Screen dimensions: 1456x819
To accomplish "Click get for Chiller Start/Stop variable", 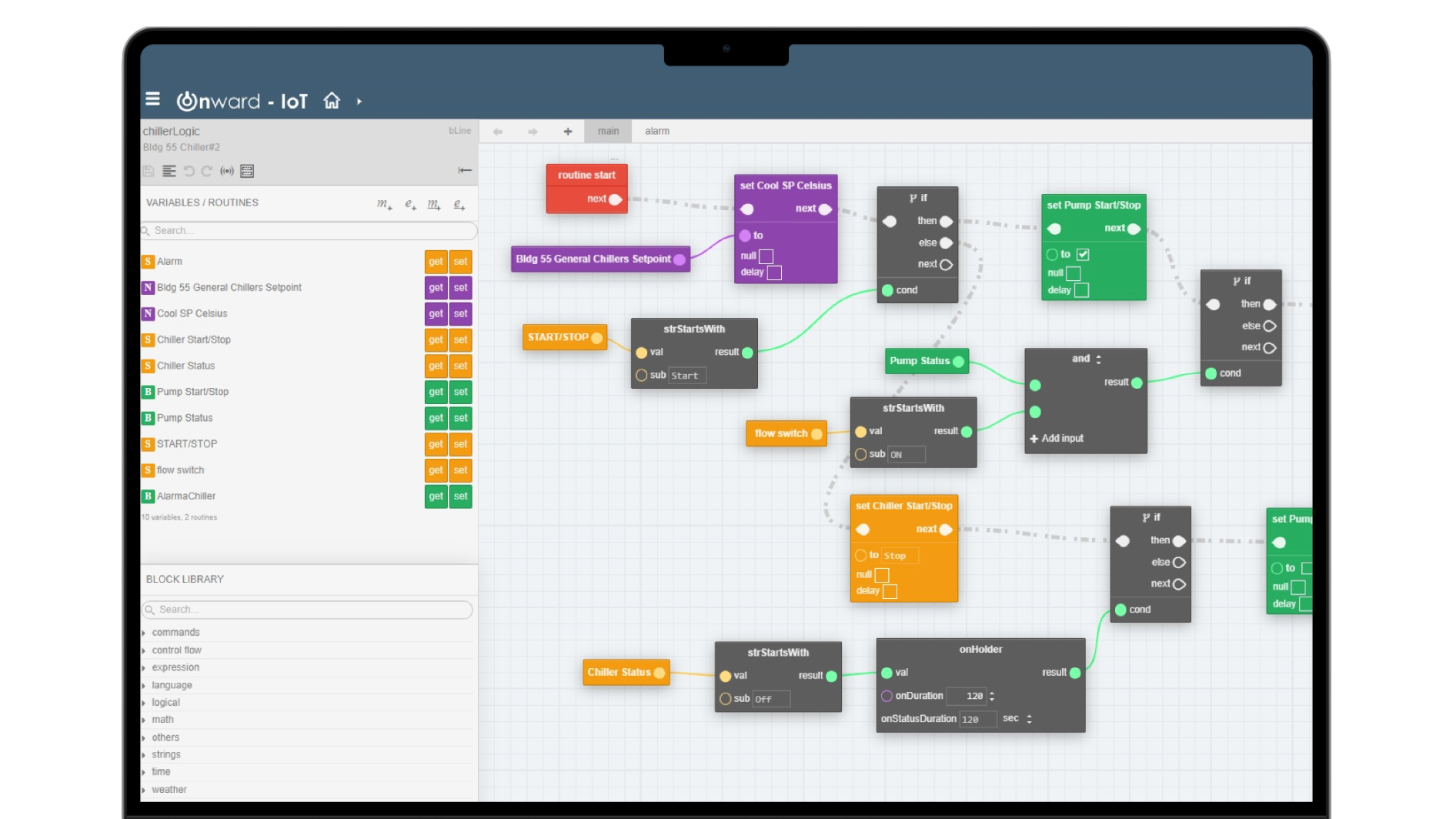I will [x=436, y=340].
